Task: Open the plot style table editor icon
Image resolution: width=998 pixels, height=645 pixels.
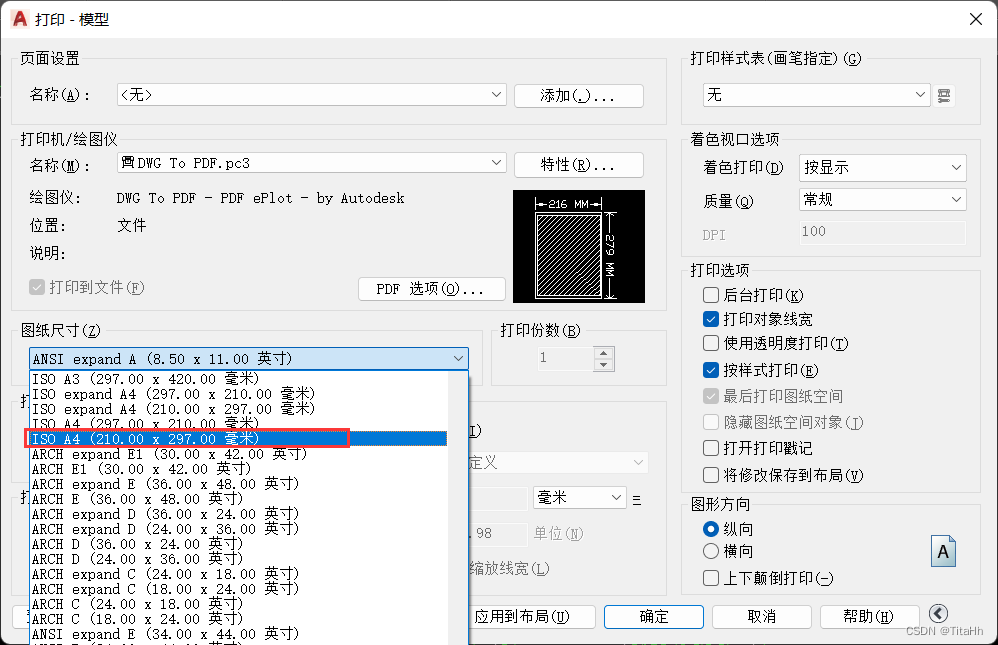Action: [x=944, y=96]
